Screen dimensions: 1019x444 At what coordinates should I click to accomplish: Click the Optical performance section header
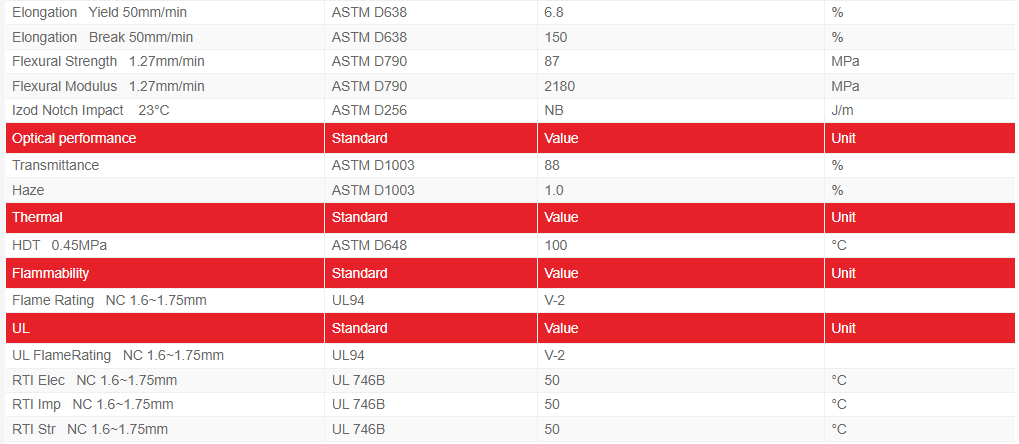(x=74, y=138)
